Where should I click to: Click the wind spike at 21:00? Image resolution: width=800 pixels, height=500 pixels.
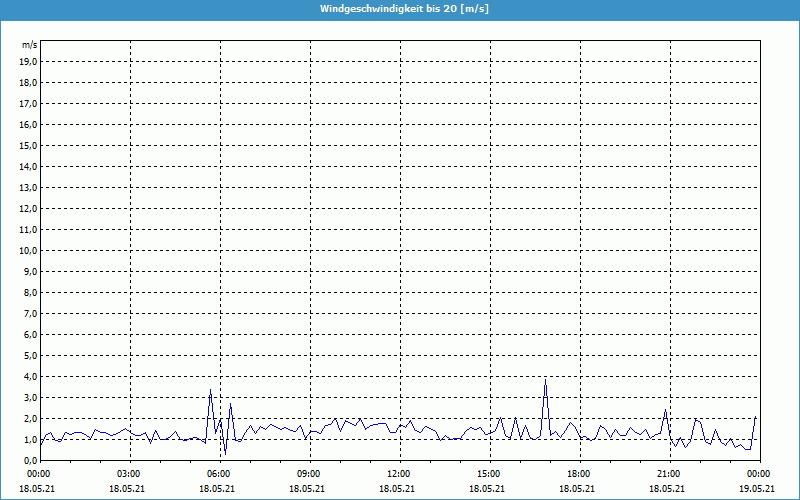point(665,409)
